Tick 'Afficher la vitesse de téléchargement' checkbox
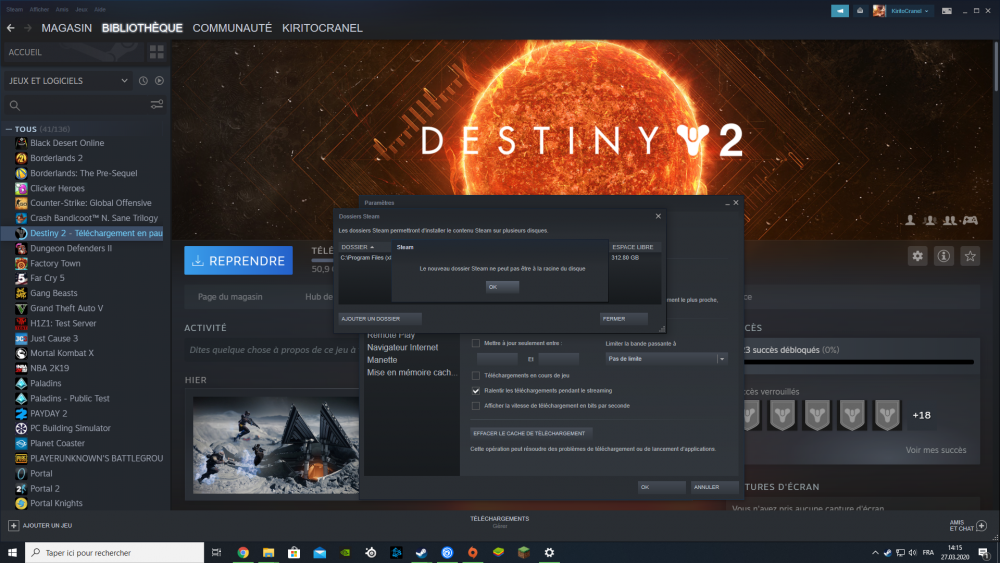1000x563 pixels. click(x=476, y=405)
